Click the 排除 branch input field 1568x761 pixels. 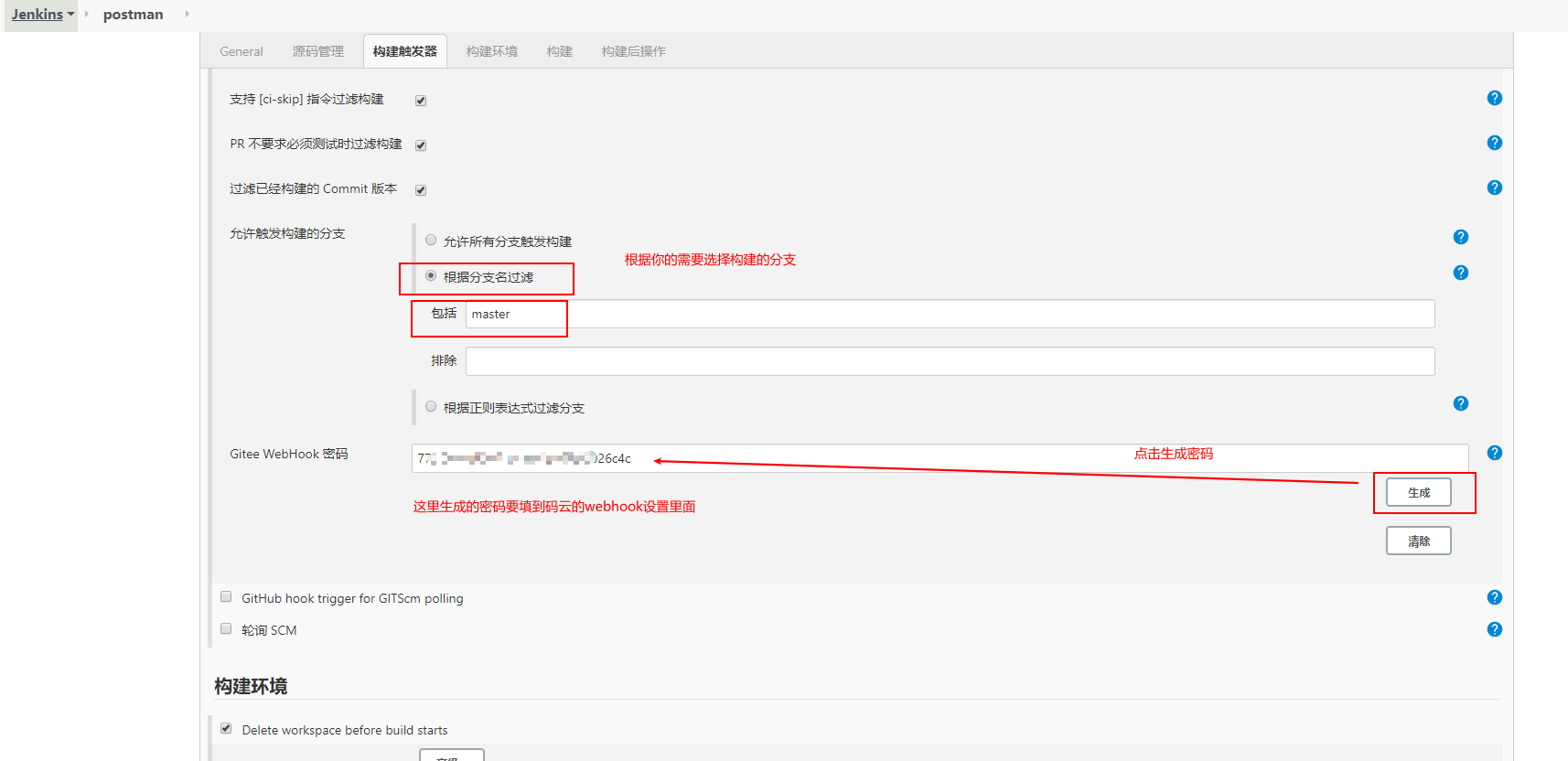(x=950, y=361)
